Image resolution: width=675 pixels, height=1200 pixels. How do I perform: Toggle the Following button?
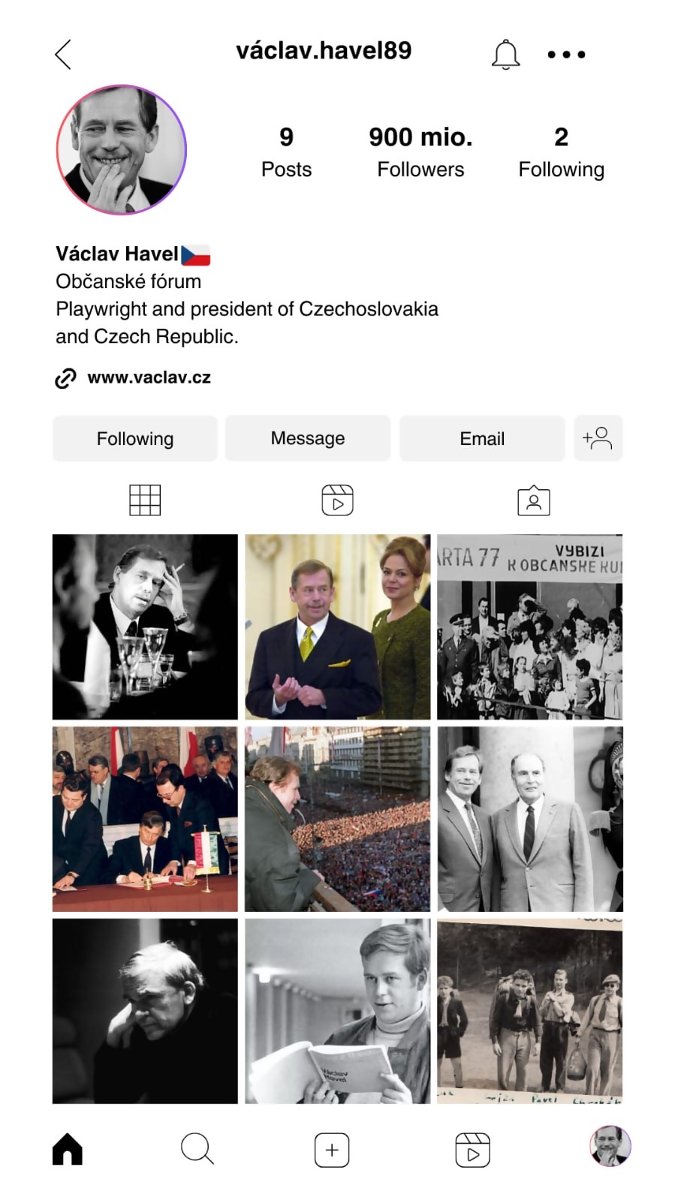135,438
